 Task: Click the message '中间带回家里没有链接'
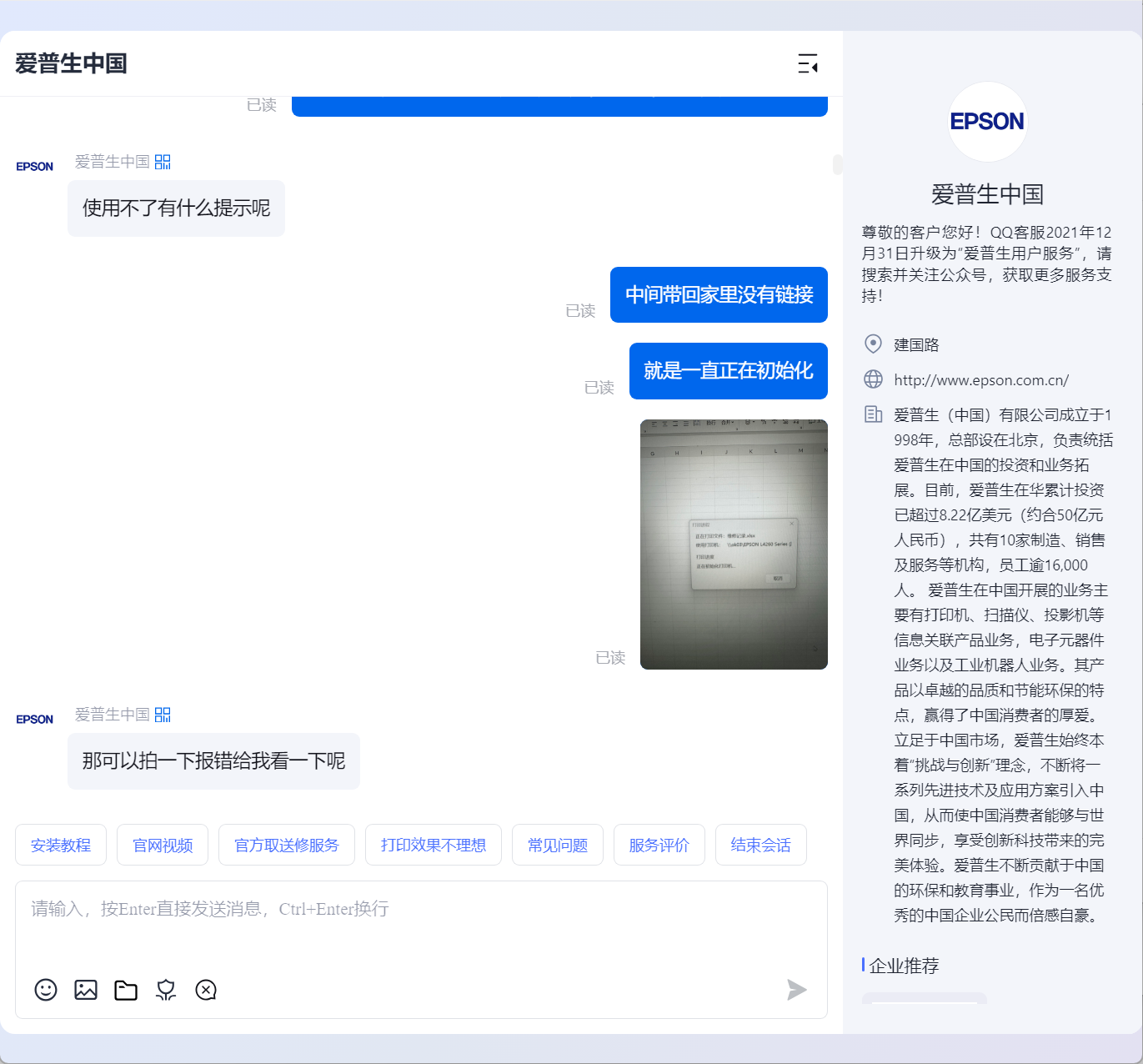[x=719, y=294]
